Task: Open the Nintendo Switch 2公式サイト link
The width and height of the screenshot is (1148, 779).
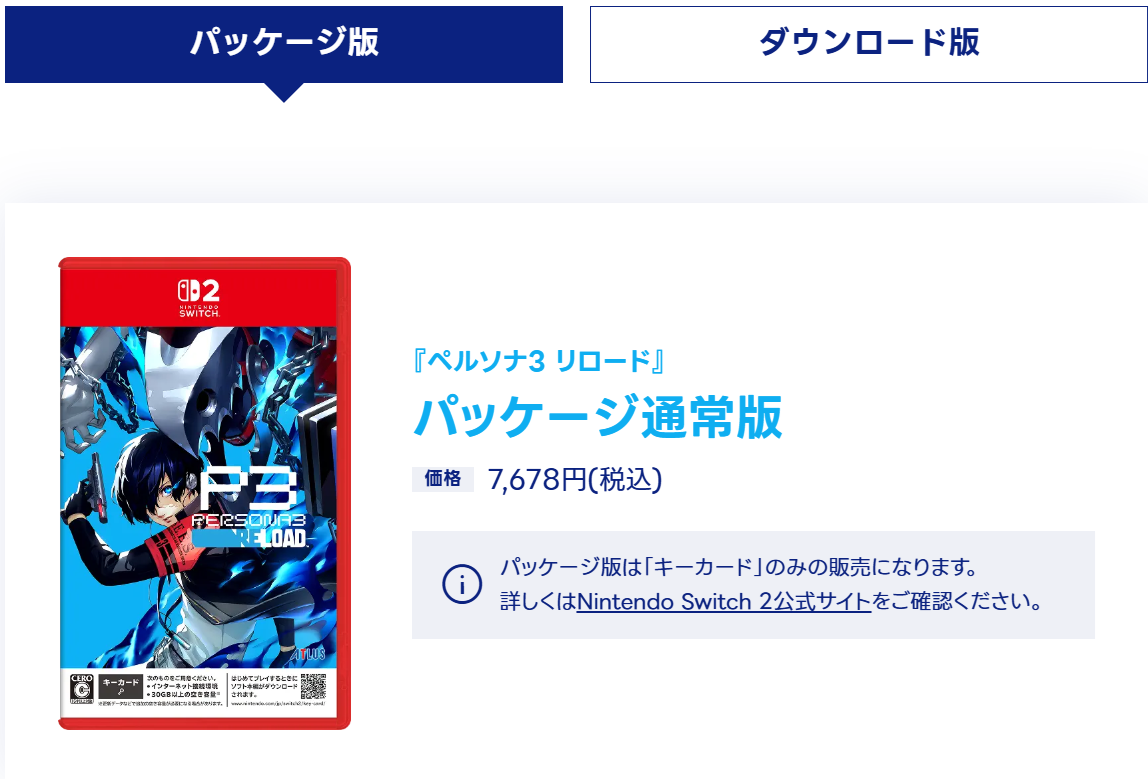Action: pos(723,602)
